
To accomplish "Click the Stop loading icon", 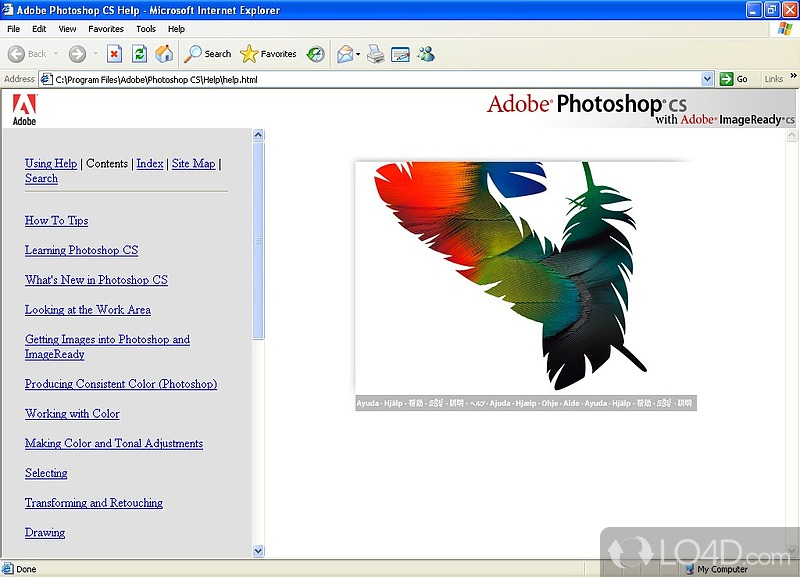I will pos(114,54).
